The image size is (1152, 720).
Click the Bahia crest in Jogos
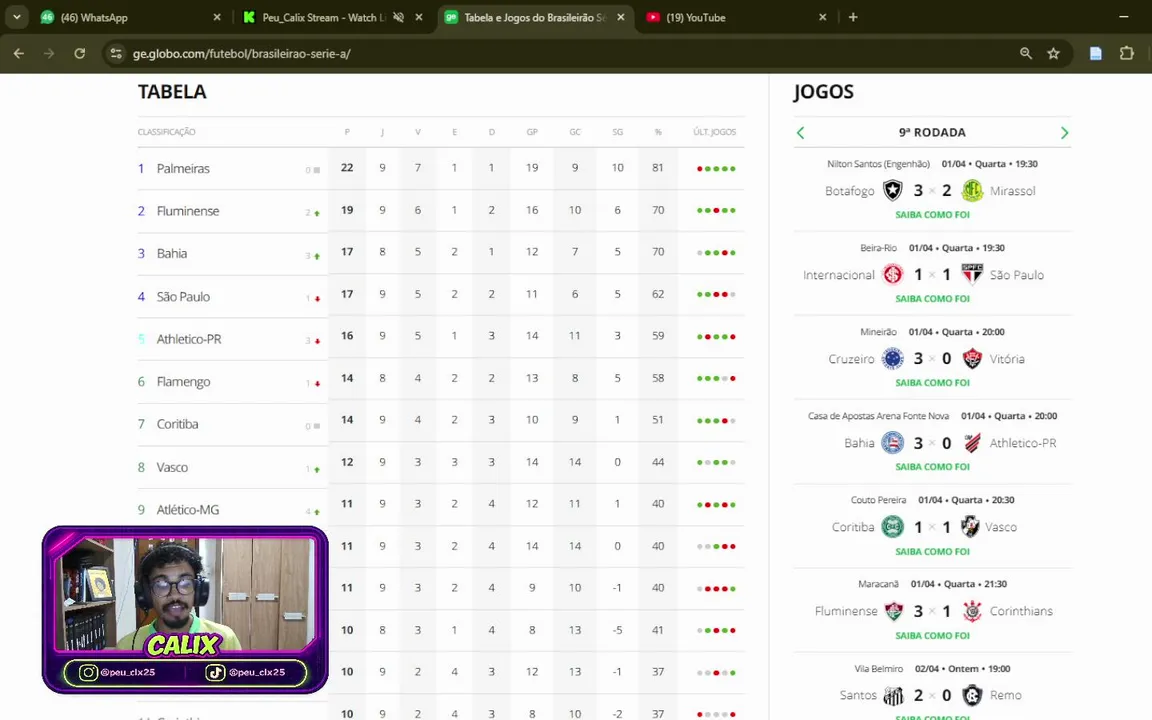pyautogui.click(x=893, y=443)
